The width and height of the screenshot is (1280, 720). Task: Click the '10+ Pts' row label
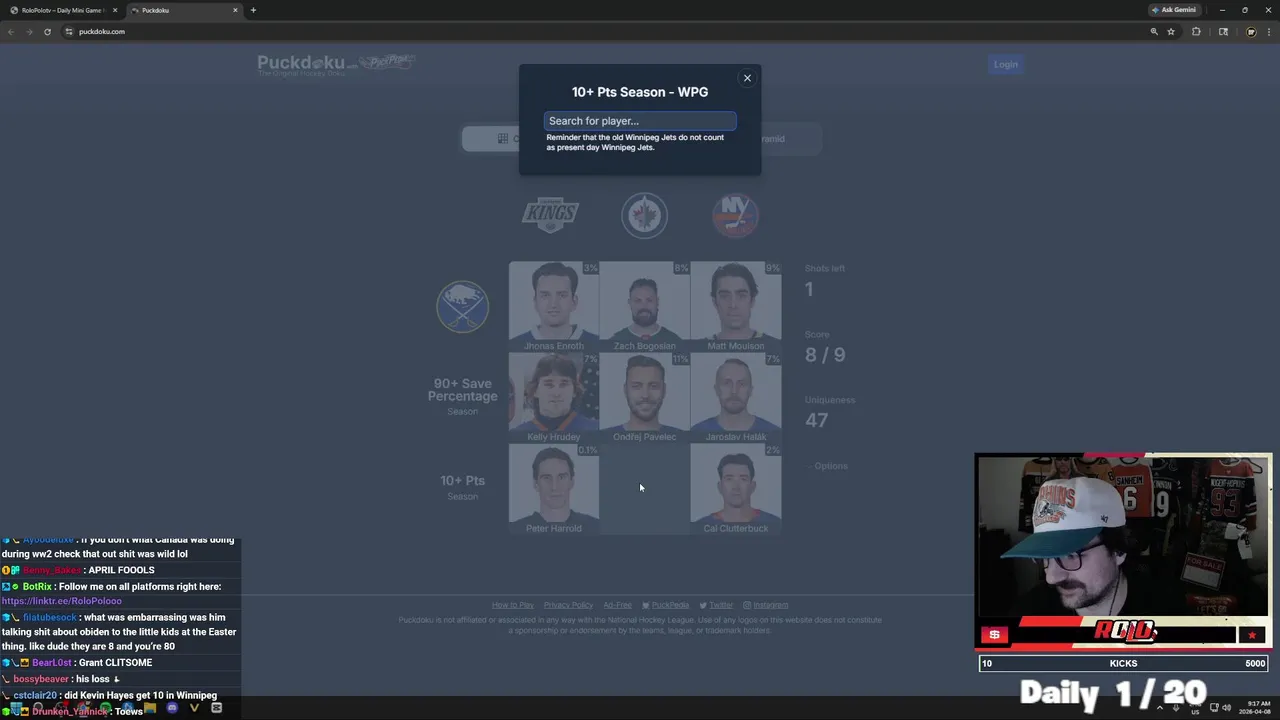coord(462,481)
